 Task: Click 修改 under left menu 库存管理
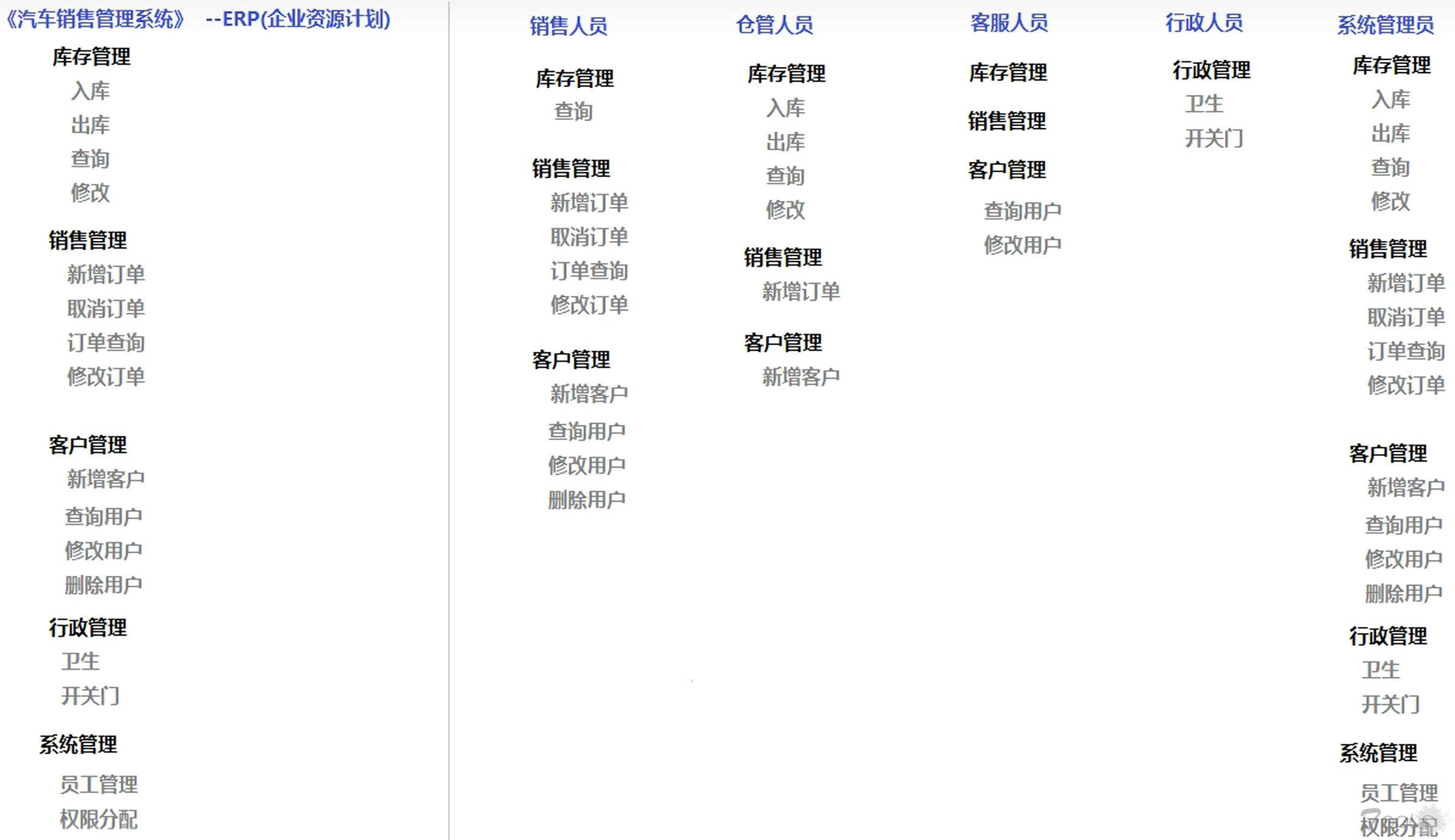click(x=90, y=193)
